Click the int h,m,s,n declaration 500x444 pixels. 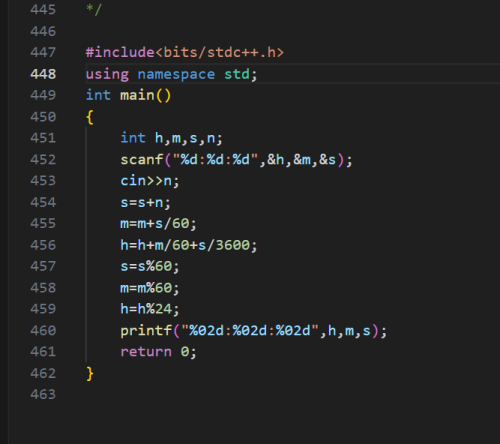coord(171,138)
